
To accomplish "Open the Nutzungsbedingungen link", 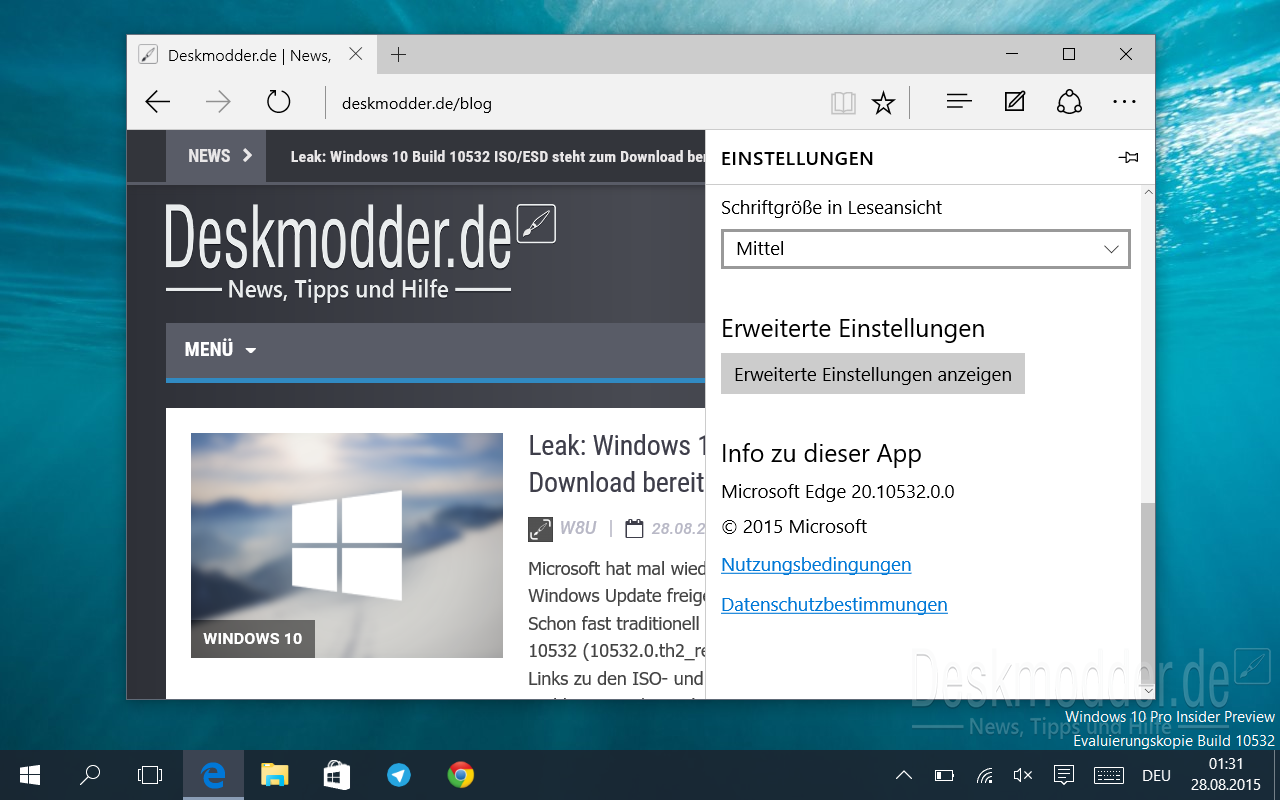I will pos(816,565).
